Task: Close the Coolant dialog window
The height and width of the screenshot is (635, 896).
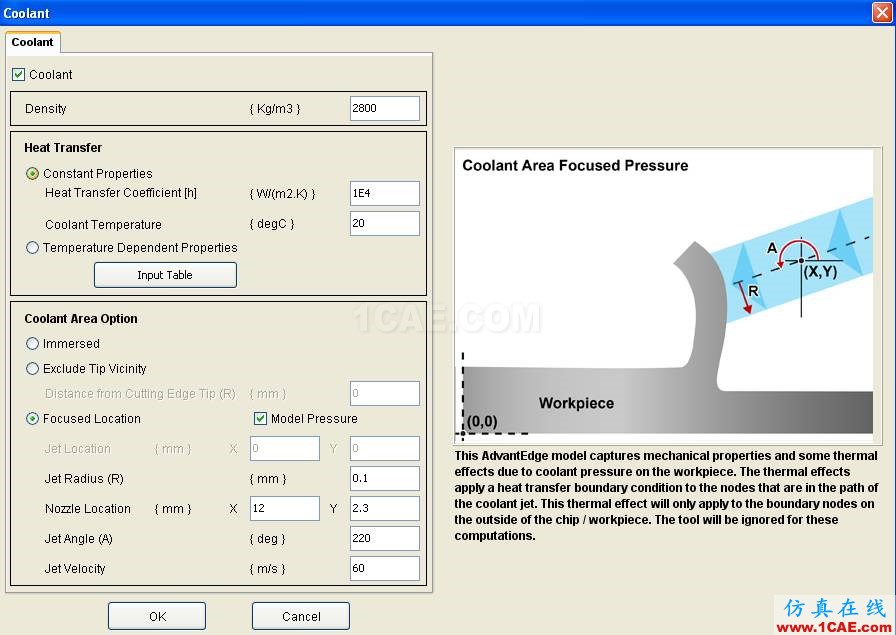Action: (x=882, y=13)
